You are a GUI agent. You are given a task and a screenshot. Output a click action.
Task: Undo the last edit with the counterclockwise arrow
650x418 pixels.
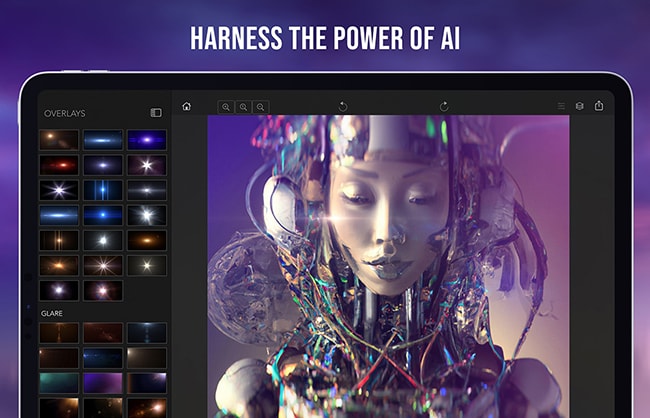click(x=343, y=107)
